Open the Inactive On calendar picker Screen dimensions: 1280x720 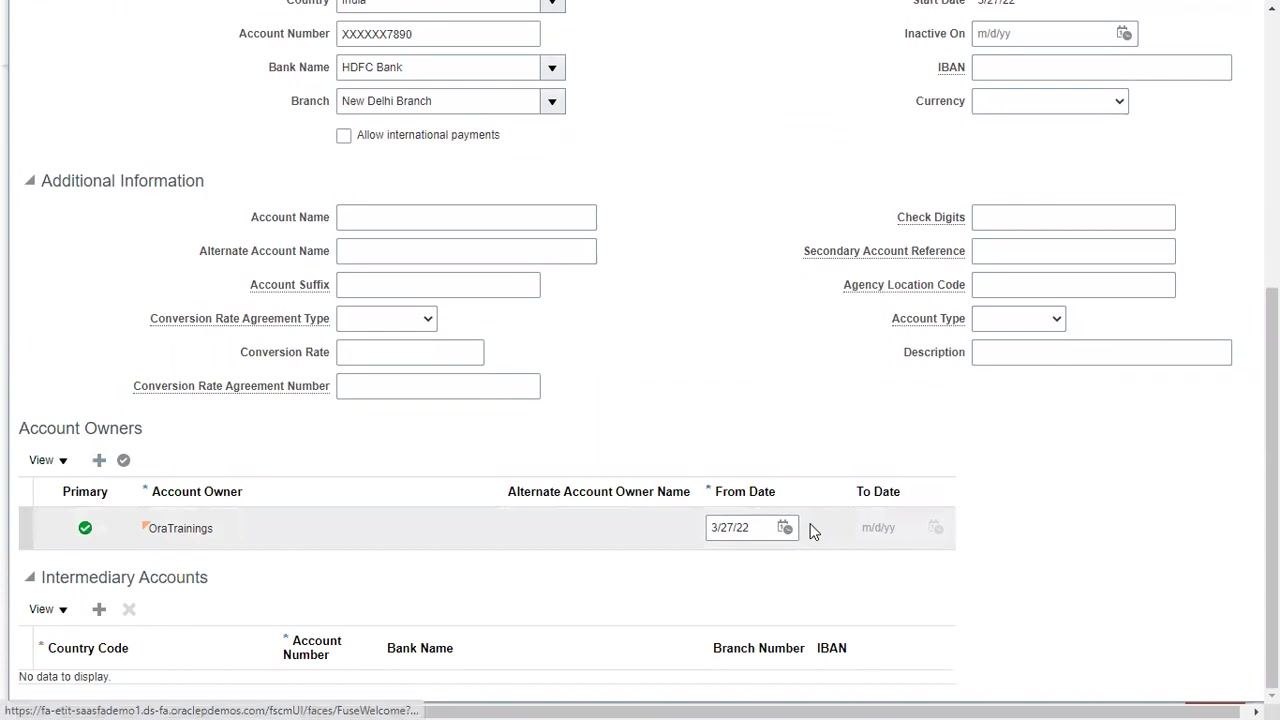click(x=1124, y=33)
